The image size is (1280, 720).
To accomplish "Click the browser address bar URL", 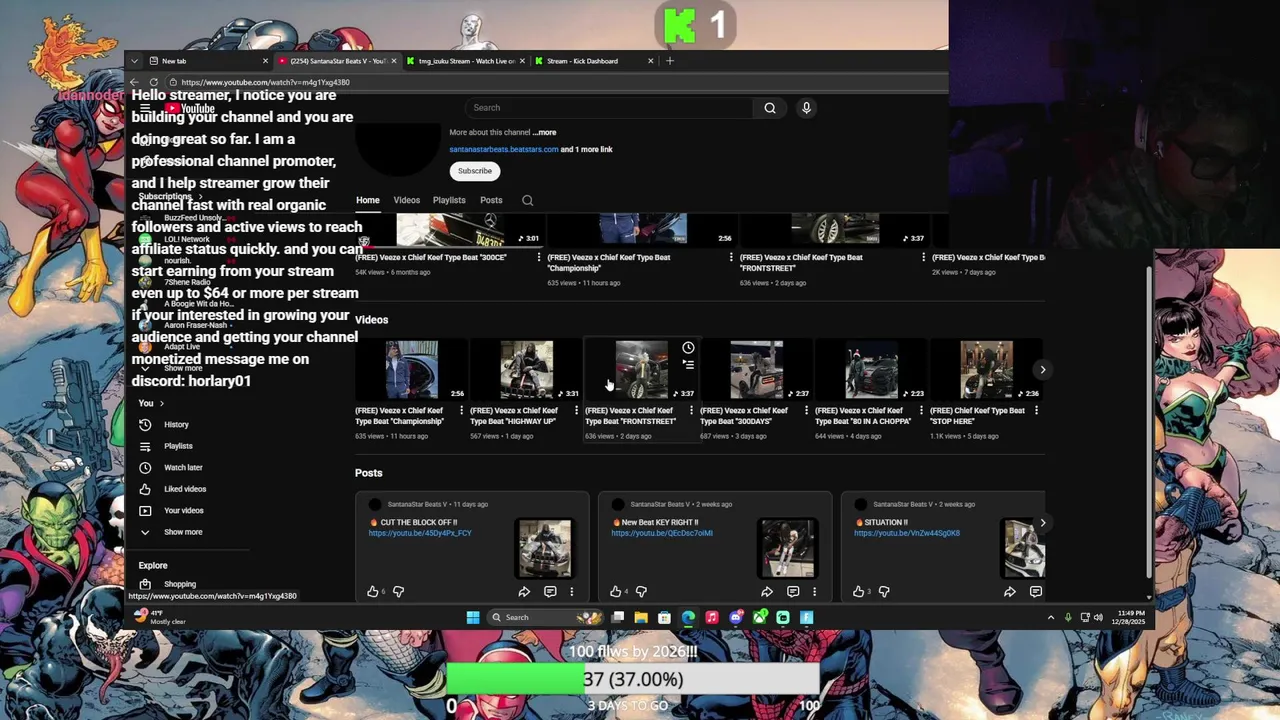I will click(265, 82).
